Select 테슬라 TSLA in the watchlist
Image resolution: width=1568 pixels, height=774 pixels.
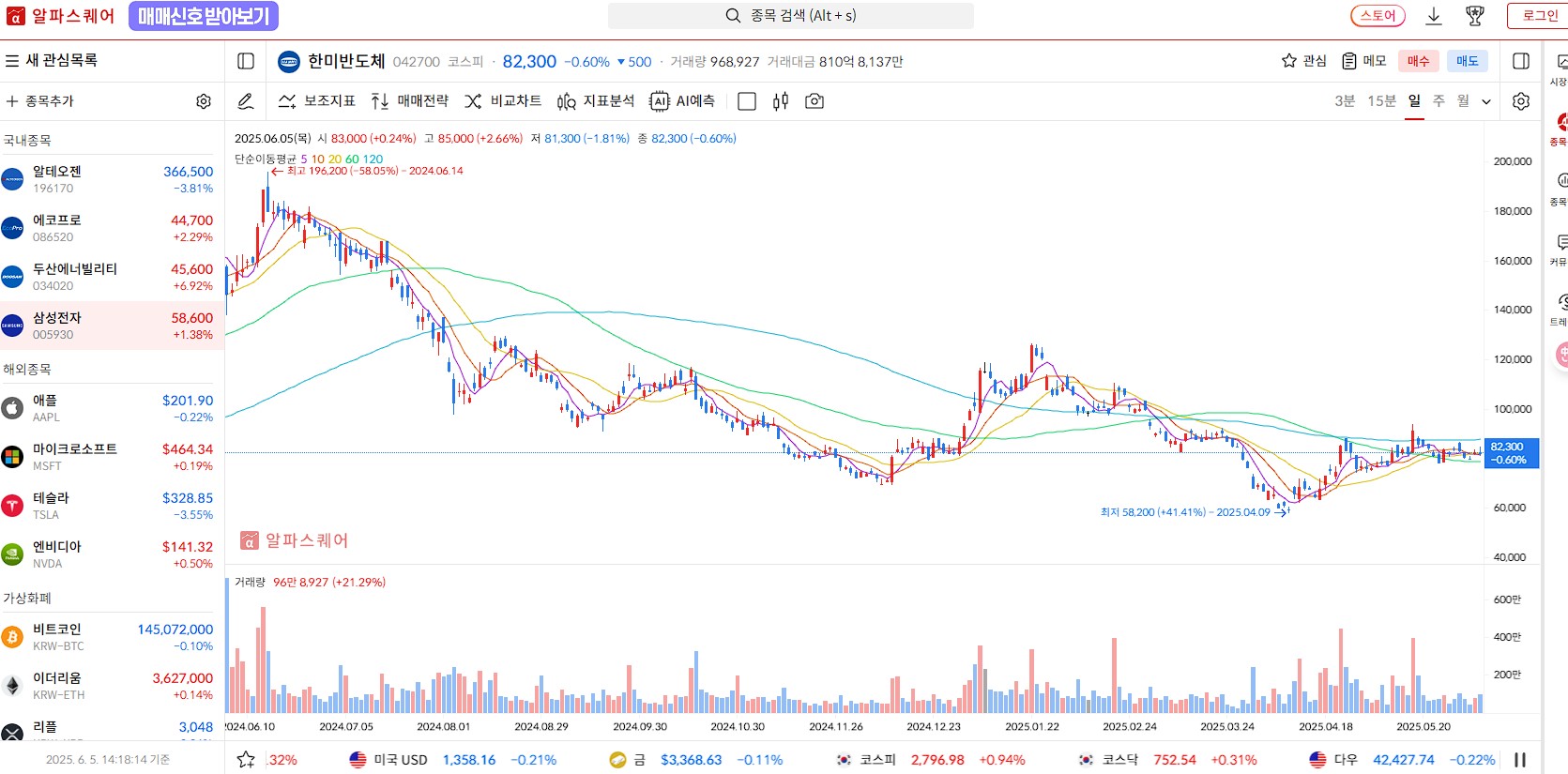point(111,506)
